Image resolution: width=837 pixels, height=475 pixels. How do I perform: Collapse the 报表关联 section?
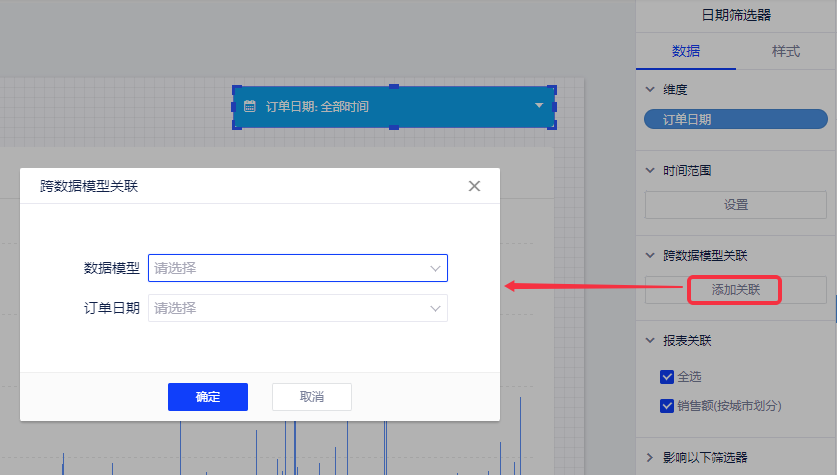[x=650, y=341]
